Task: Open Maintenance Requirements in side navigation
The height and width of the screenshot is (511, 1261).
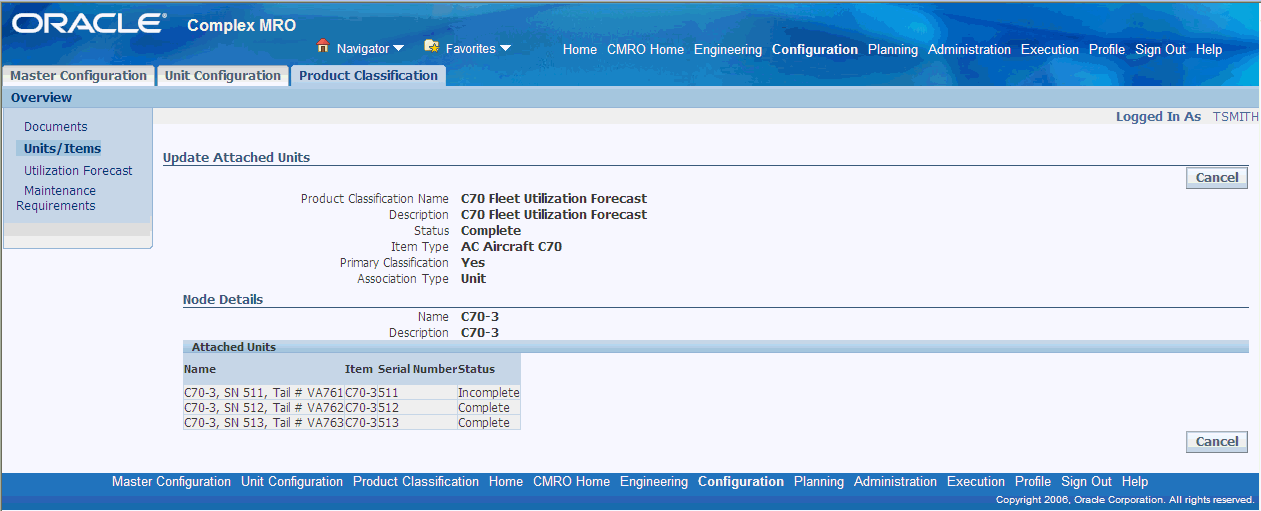Action: (x=57, y=198)
